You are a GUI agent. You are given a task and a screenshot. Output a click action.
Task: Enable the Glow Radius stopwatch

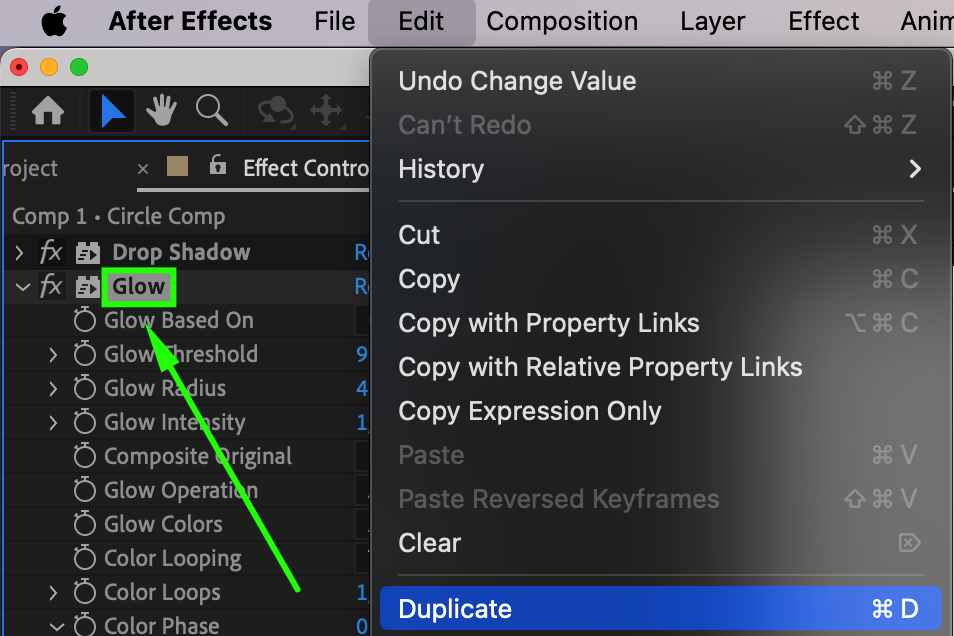click(x=85, y=389)
